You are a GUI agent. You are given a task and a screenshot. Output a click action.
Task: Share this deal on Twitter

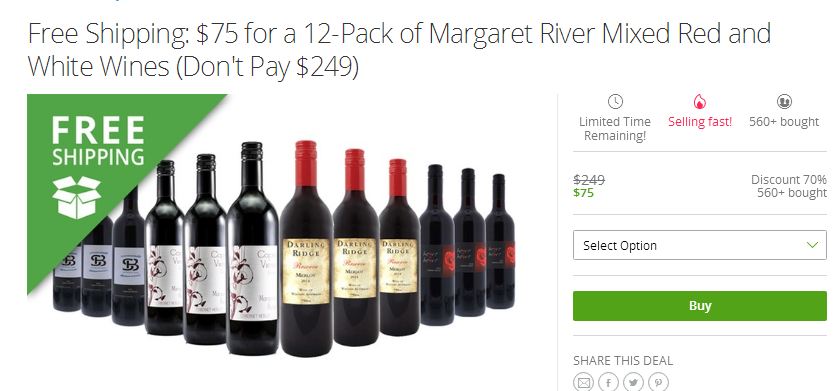click(x=634, y=382)
